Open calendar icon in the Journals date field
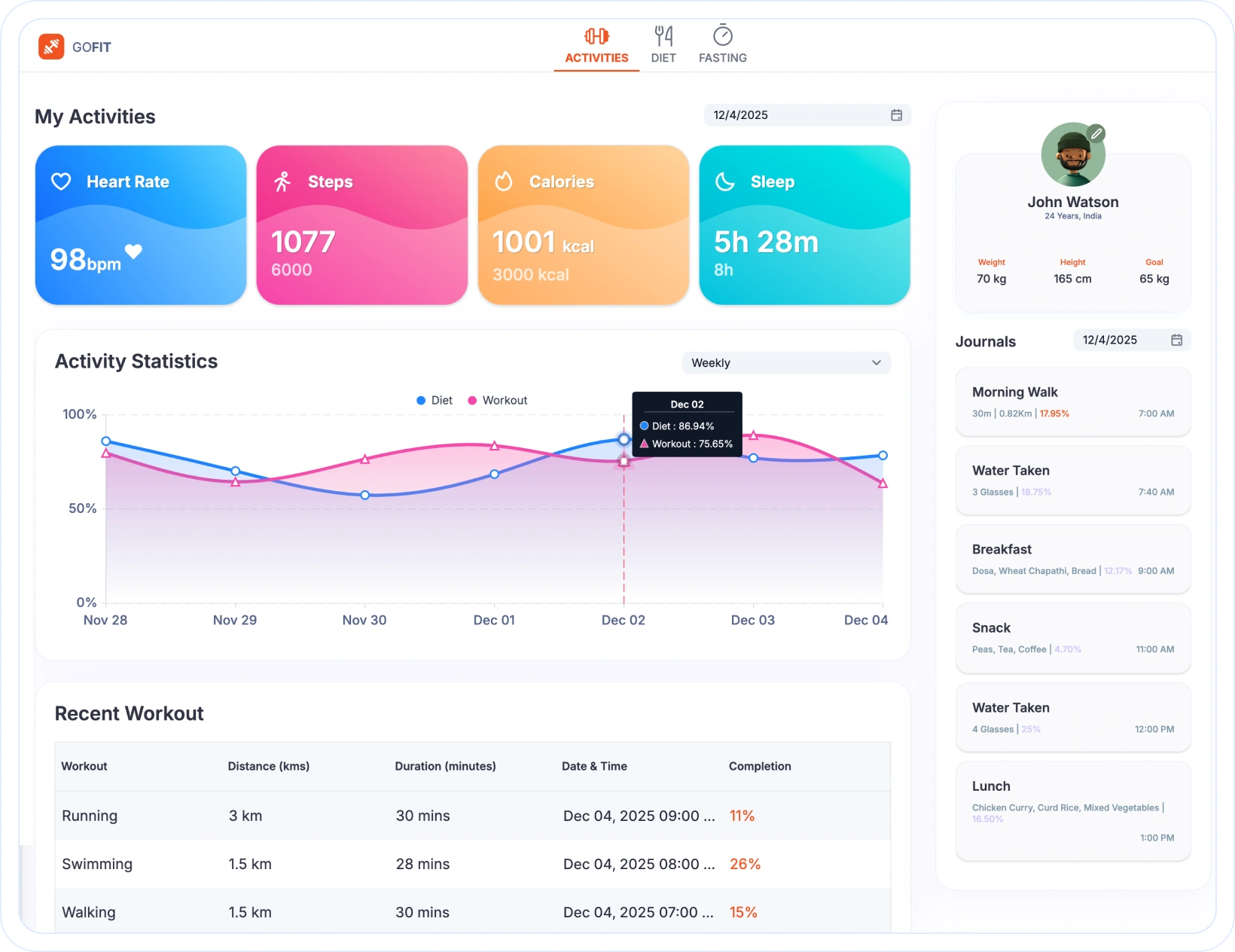 point(1176,340)
